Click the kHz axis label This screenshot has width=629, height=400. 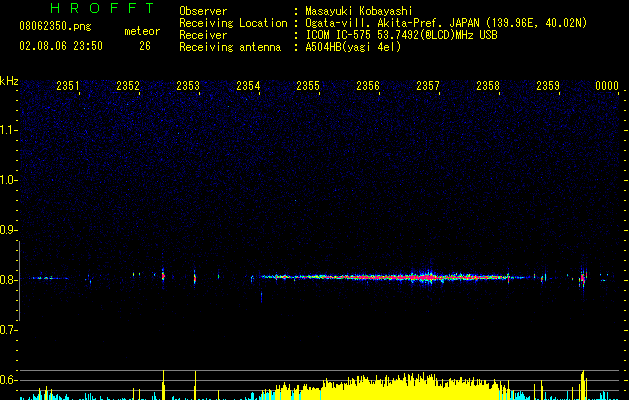point(9,81)
